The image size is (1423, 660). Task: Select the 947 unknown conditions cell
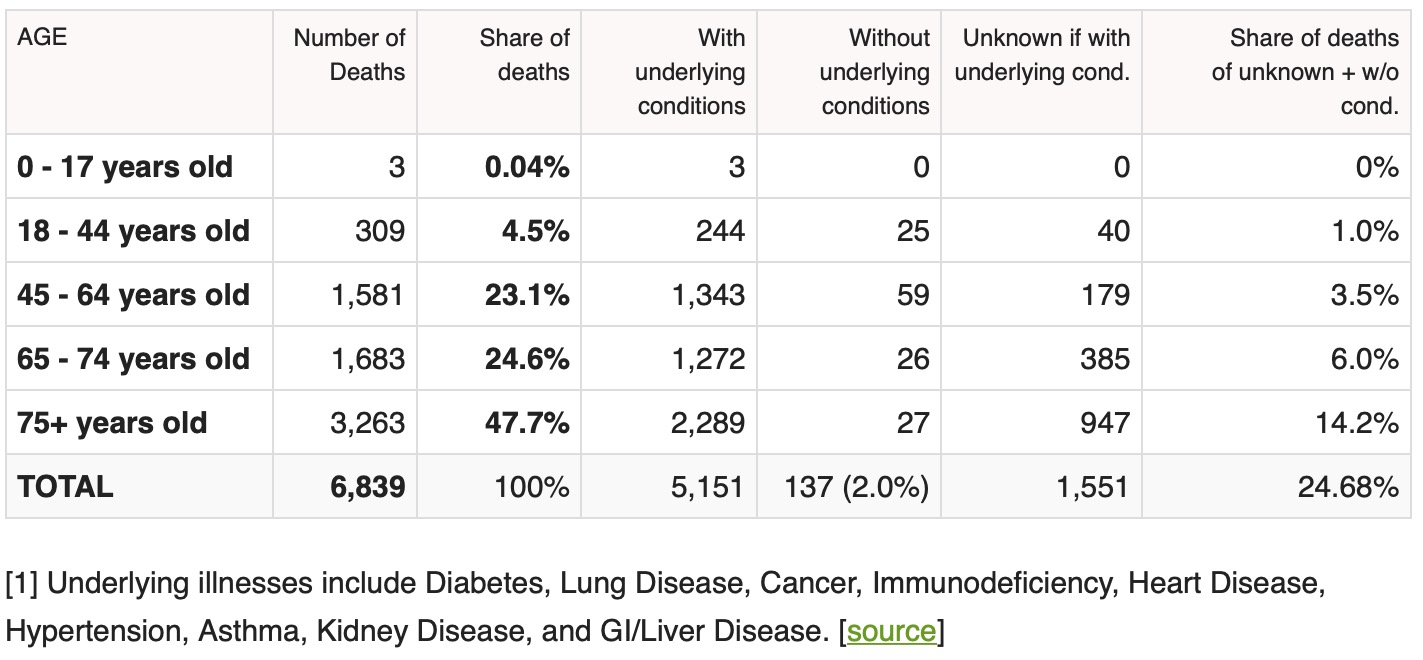(1104, 423)
